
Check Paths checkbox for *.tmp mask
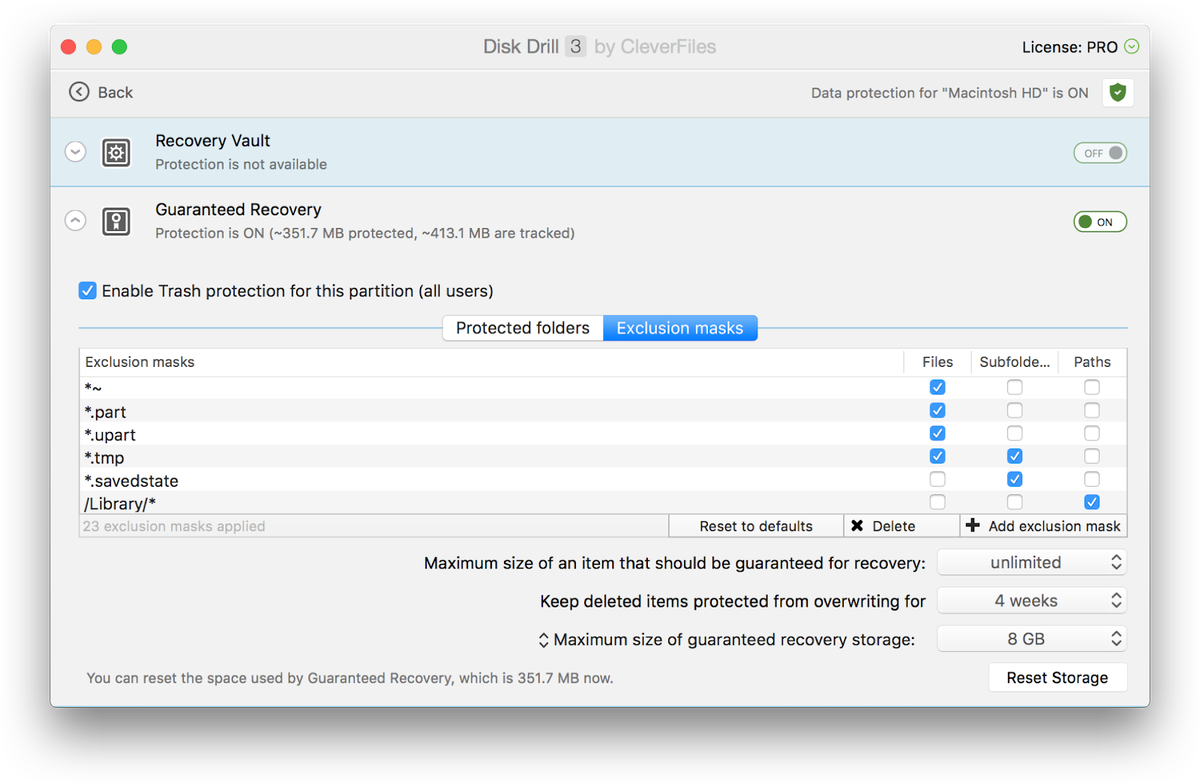(x=1091, y=456)
